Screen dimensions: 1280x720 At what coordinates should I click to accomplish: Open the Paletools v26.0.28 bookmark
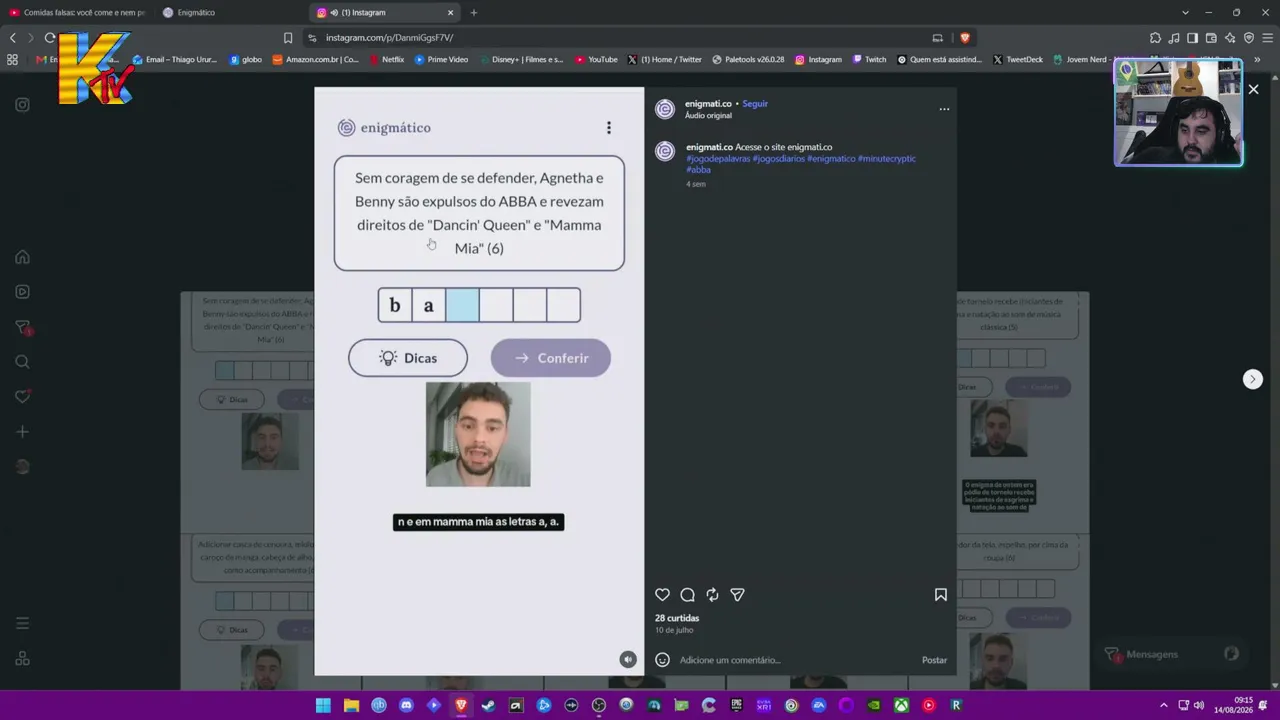[749, 60]
